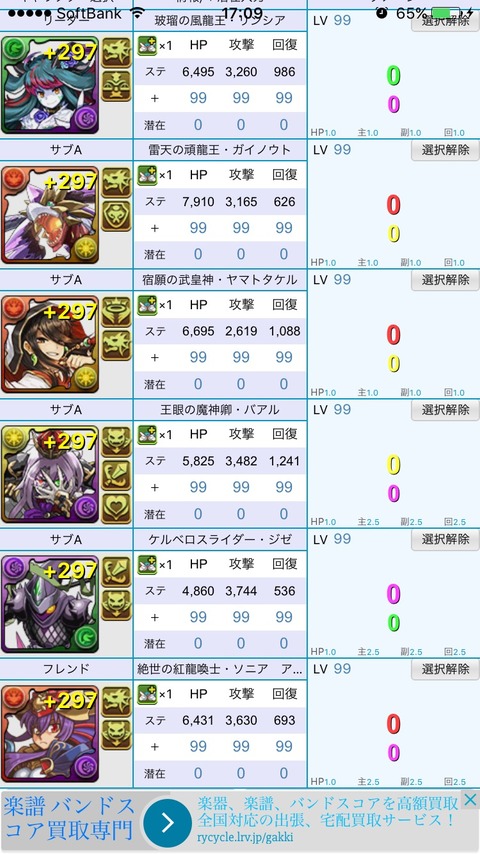Edit latent 潜在 attack value for パアル
480x854 pixels.
tap(241, 514)
